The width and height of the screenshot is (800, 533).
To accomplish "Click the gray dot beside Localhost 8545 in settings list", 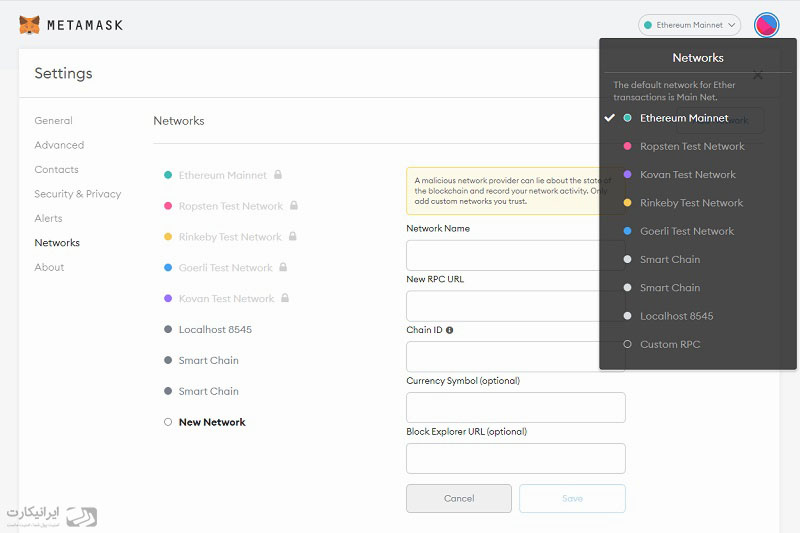I will [168, 329].
